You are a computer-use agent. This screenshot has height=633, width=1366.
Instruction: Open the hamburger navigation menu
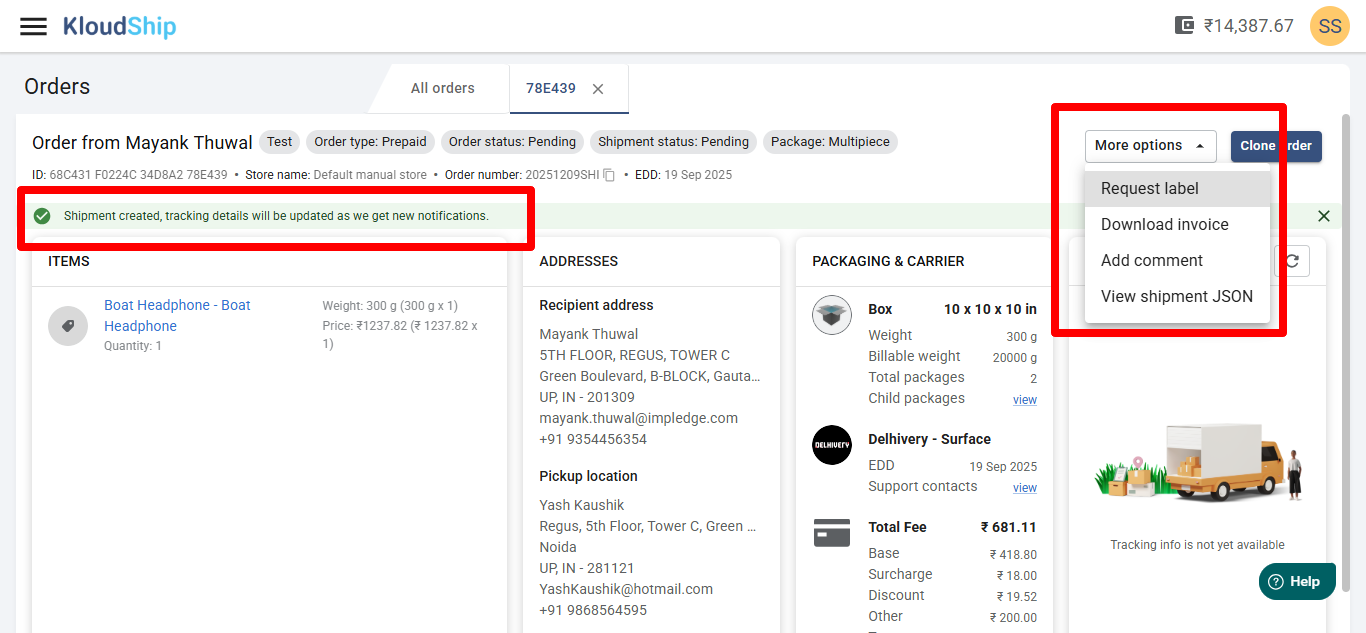[33, 26]
